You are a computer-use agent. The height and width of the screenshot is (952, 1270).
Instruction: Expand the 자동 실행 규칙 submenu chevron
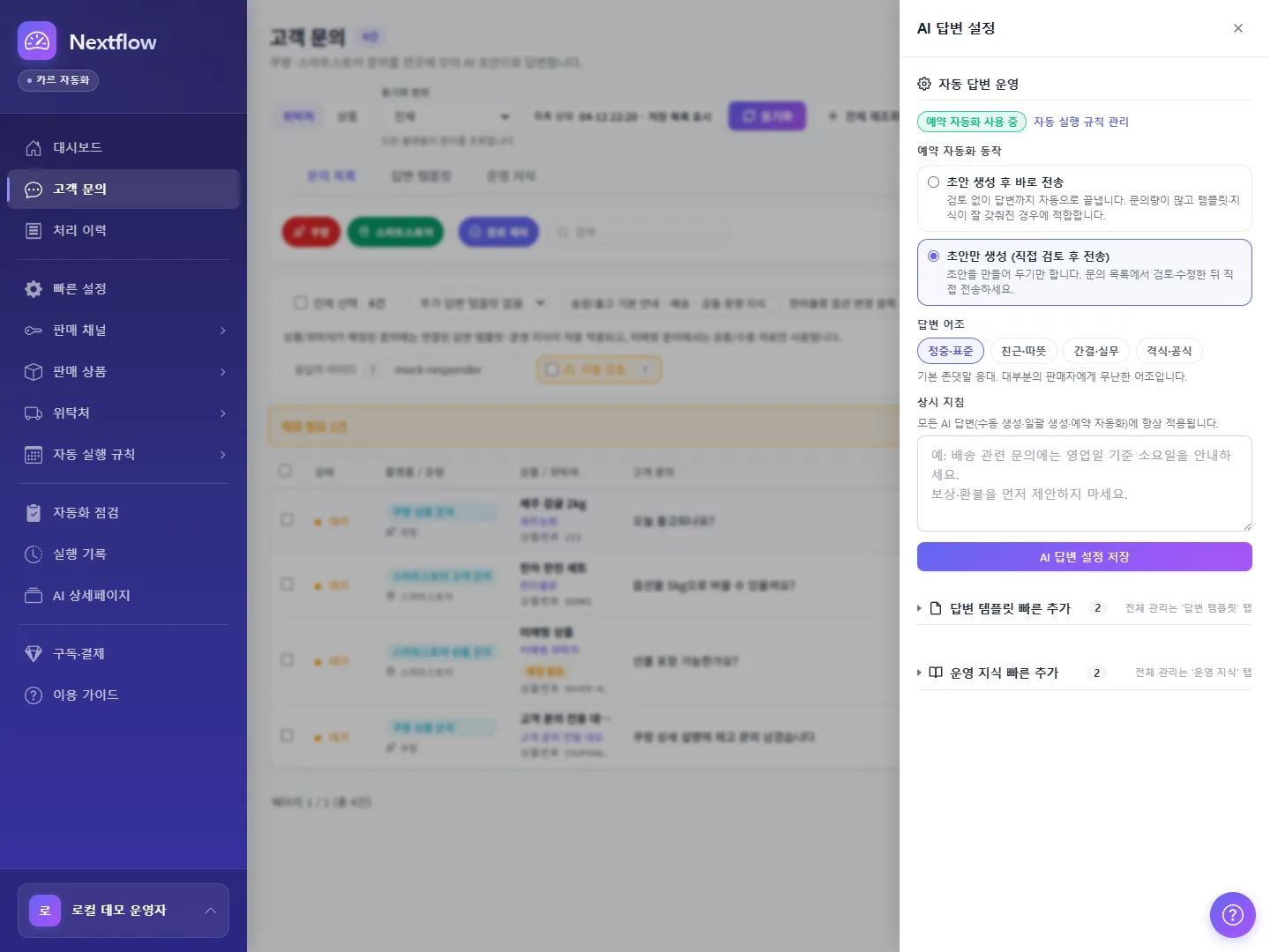point(222,455)
